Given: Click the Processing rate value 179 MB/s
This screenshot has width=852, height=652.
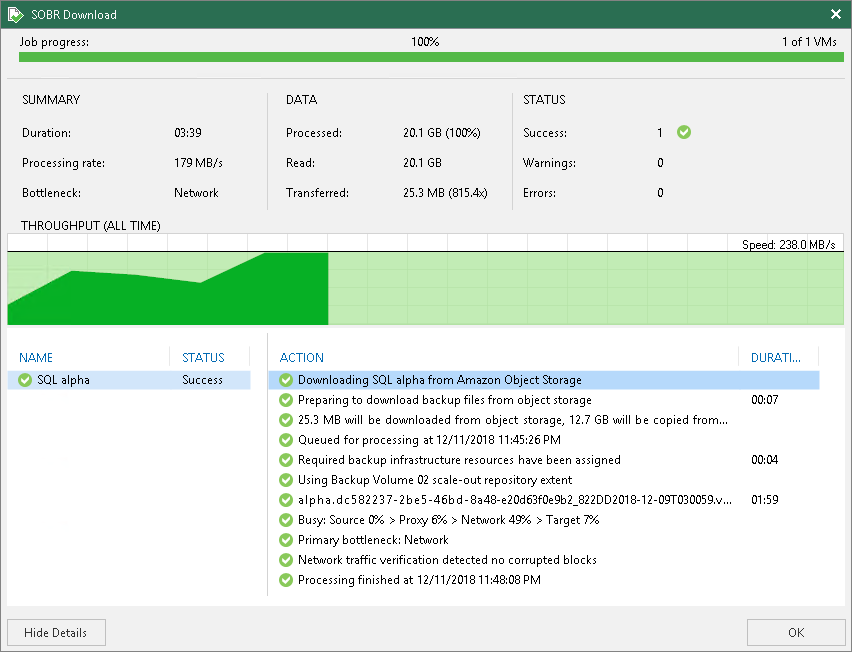Looking at the screenshot, I should coord(198,162).
